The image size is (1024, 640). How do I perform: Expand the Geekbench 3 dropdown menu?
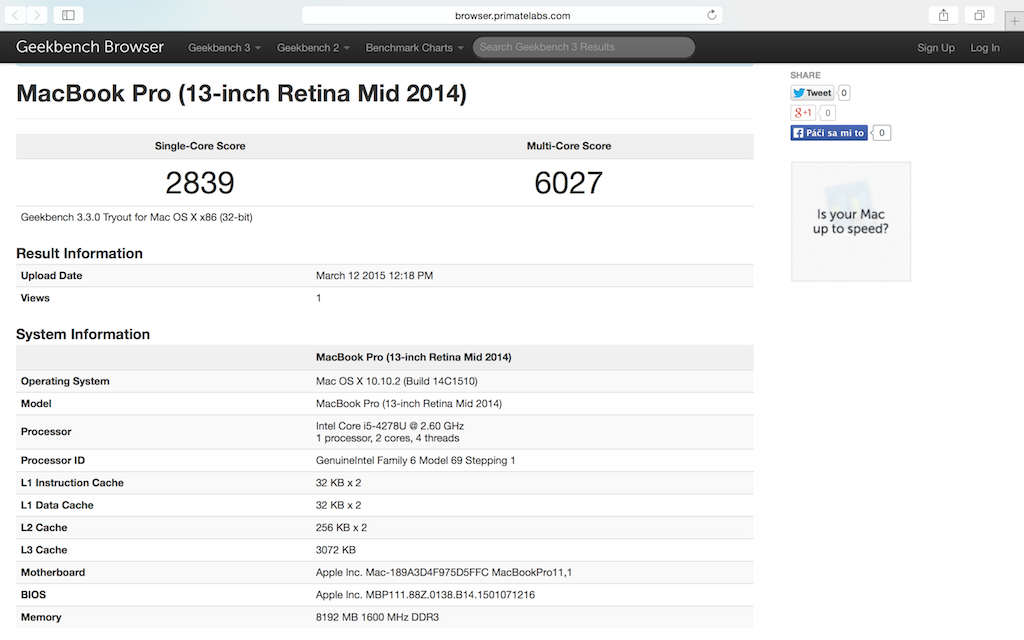(225, 48)
